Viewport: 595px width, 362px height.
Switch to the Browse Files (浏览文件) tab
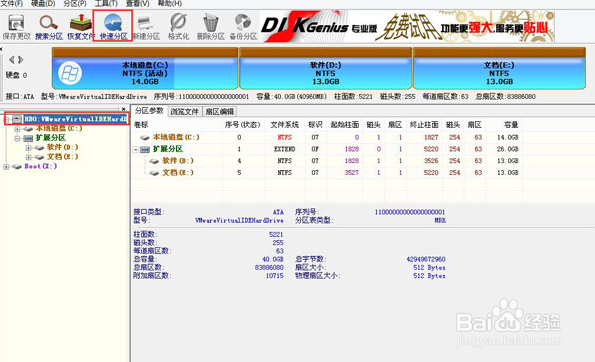184,112
